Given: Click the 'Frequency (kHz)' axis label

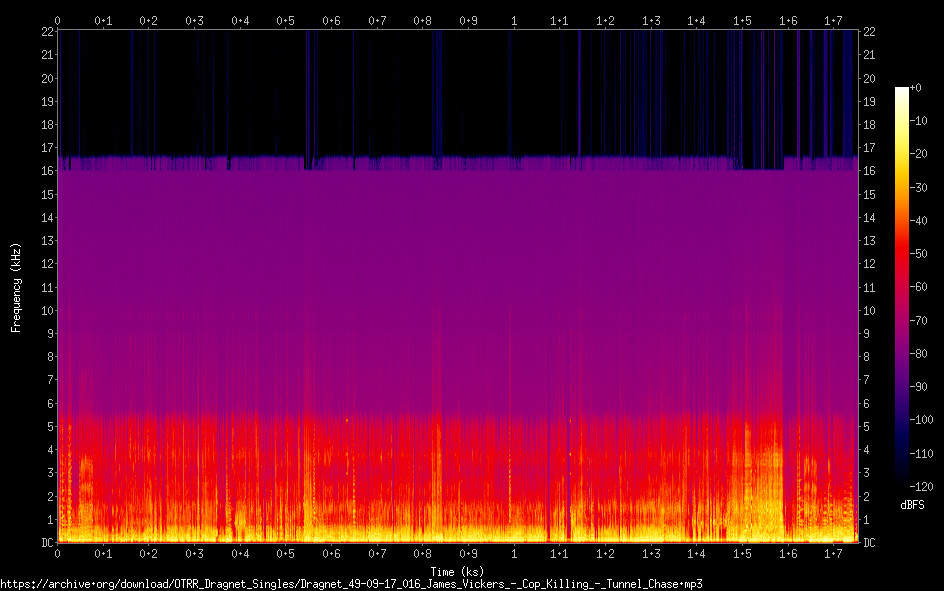Looking at the screenshot, I should (x=16, y=286).
